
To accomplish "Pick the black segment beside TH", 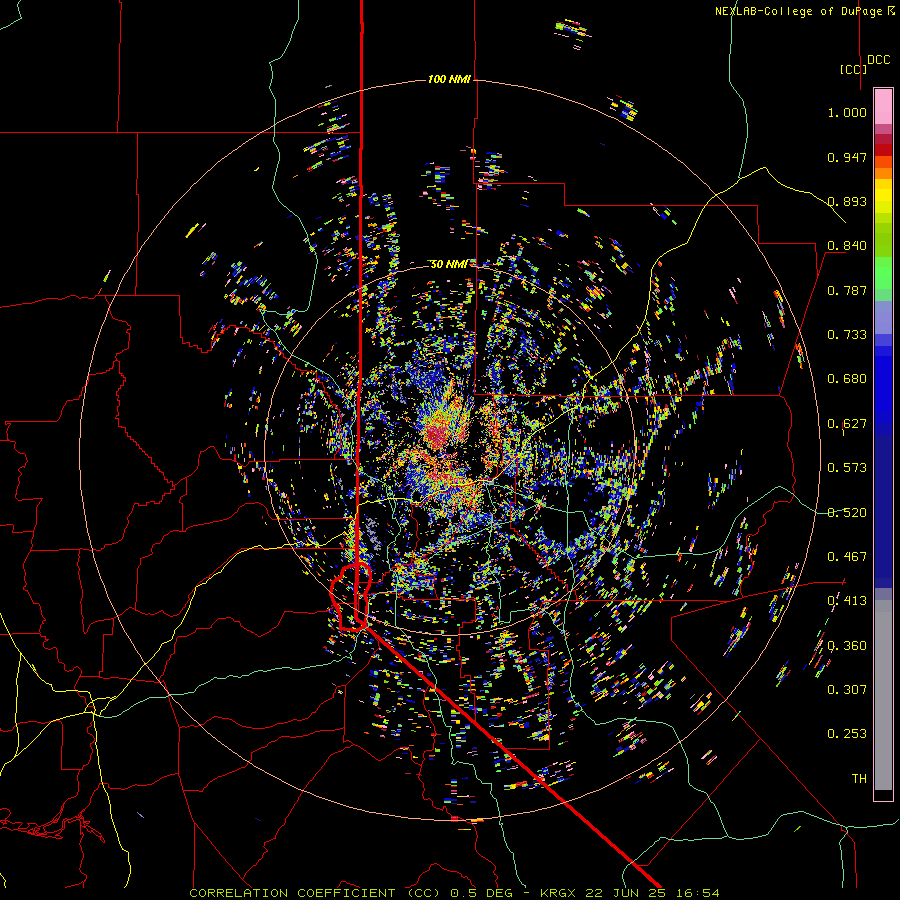I will pyautogui.click(x=883, y=794).
